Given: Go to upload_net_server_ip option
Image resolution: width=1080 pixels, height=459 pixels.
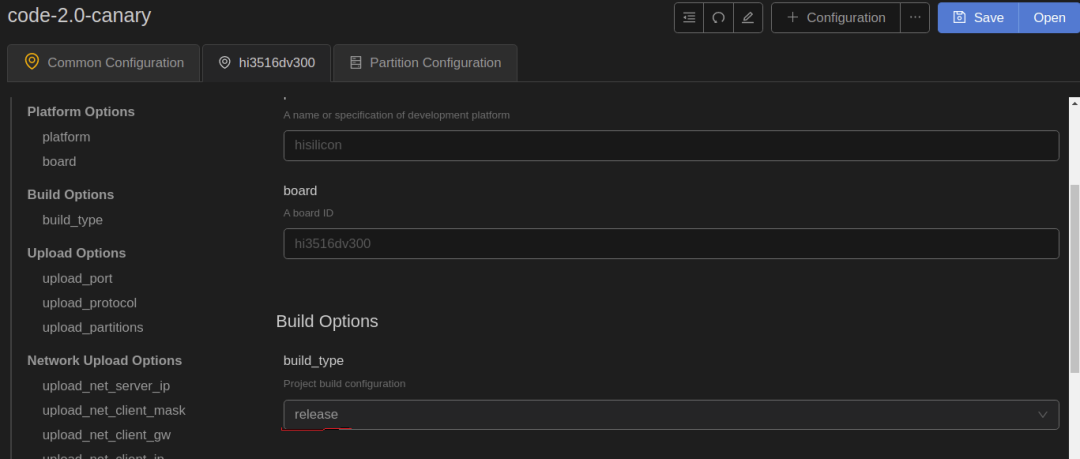Looking at the screenshot, I should click(x=106, y=386).
